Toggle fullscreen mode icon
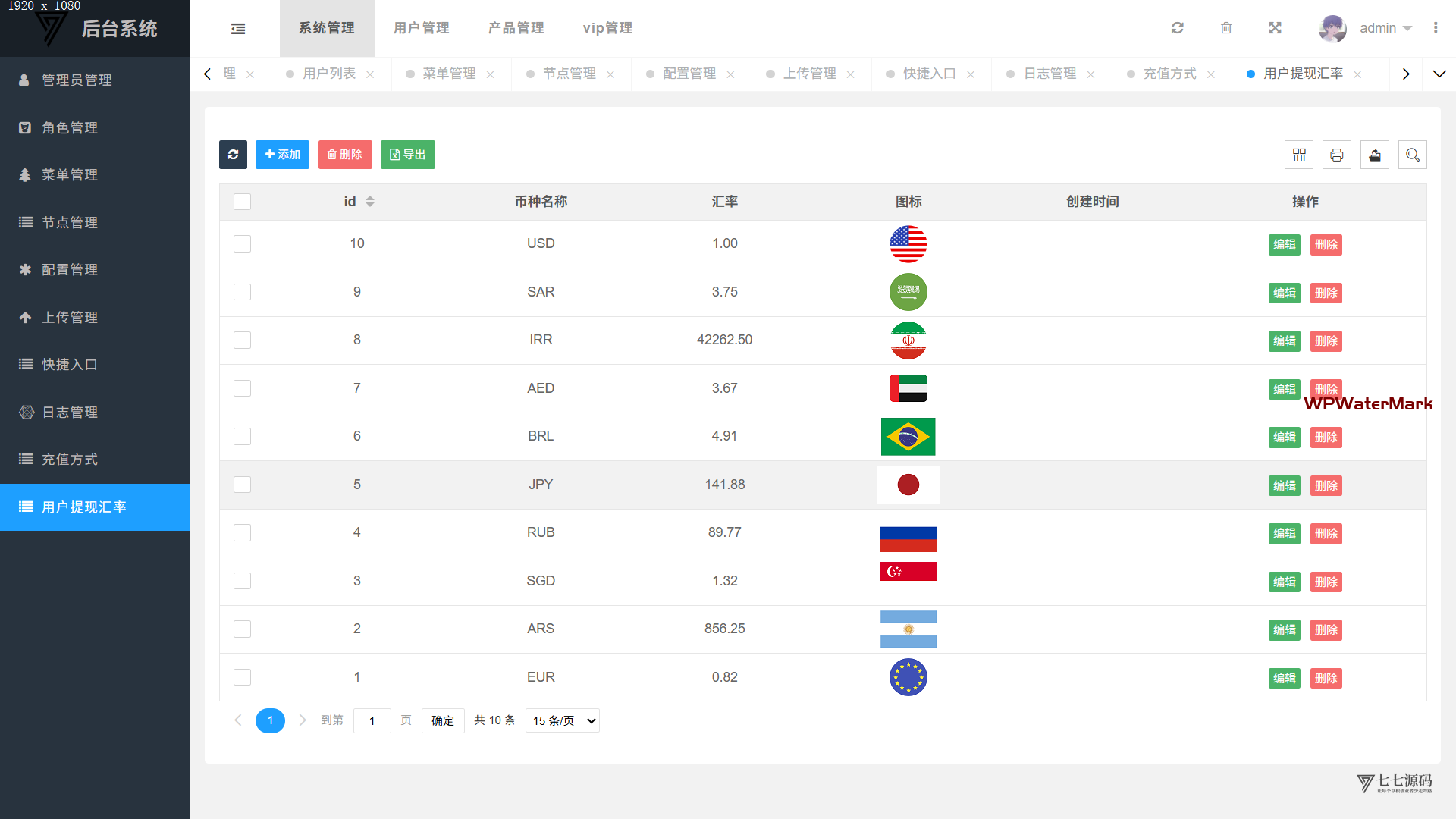This screenshot has height=819, width=1456. pyautogui.click(x=1276, y=28)
